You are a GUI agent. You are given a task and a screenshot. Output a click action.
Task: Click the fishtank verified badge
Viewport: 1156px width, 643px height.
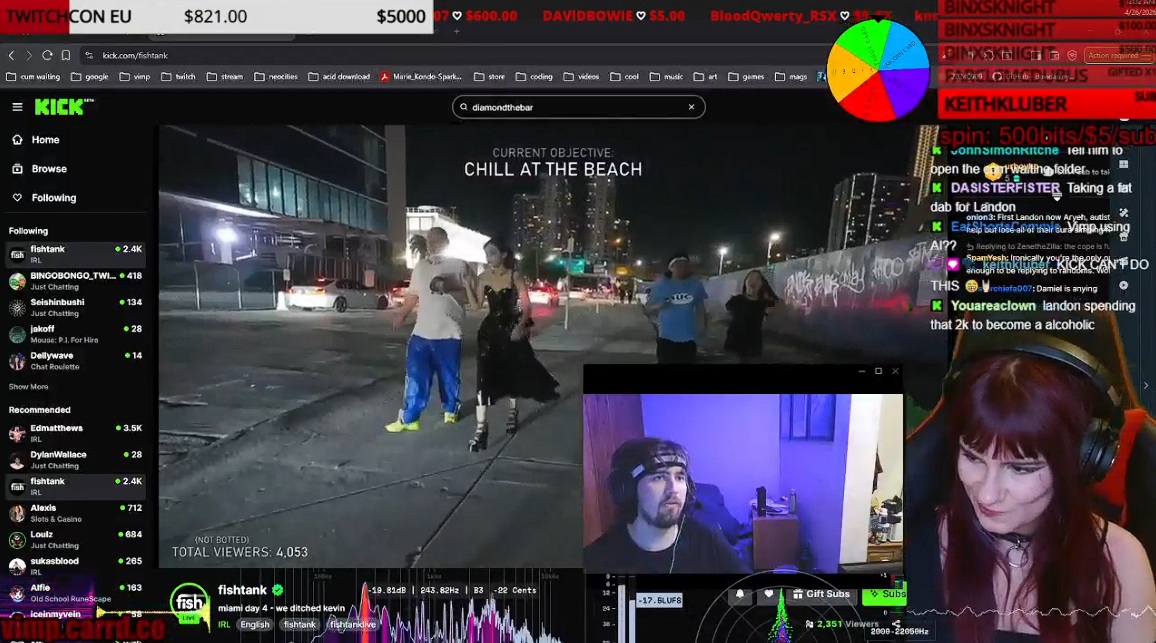pyautogui.click(x=278, y=590)
